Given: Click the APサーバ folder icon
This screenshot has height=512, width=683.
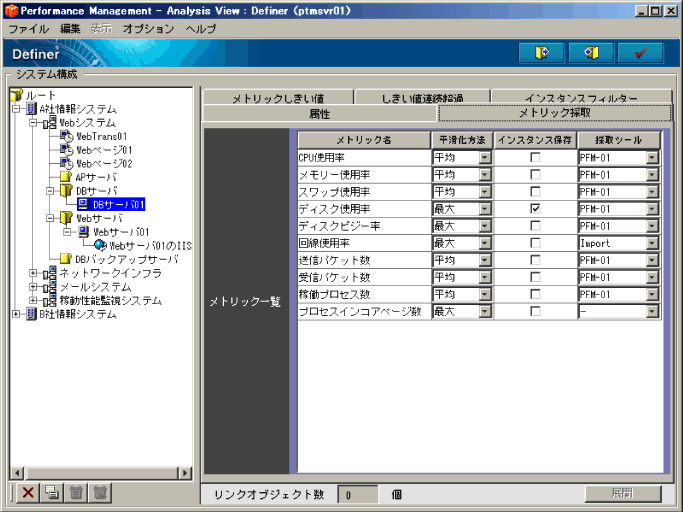Looking at the screenshot, I should coord(66,177).
